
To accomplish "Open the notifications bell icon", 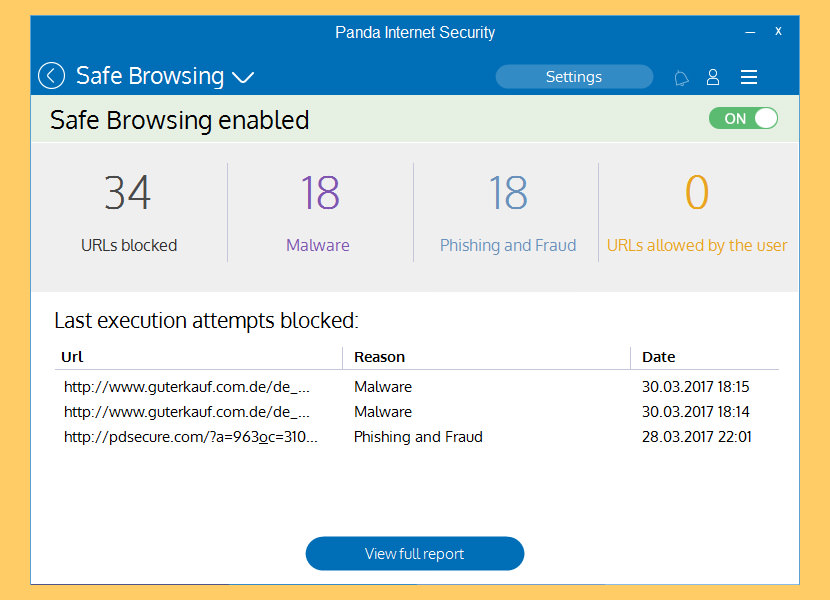I will point(681,78).
